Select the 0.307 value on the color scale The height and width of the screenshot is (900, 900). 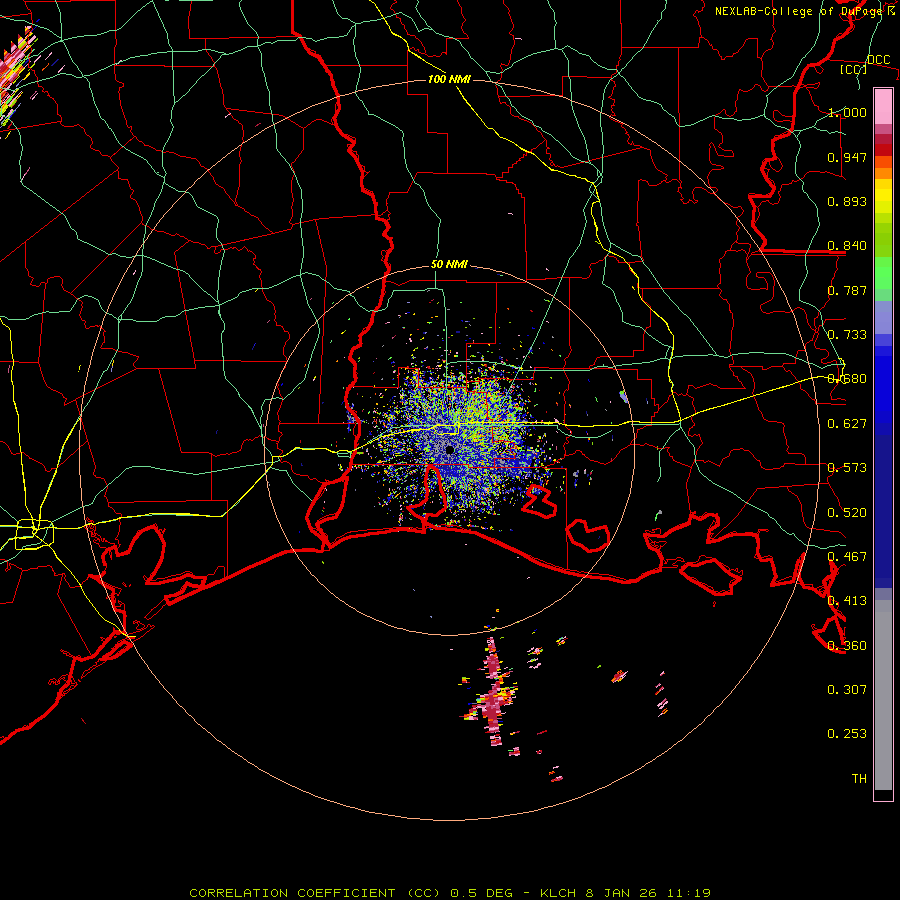847,690
